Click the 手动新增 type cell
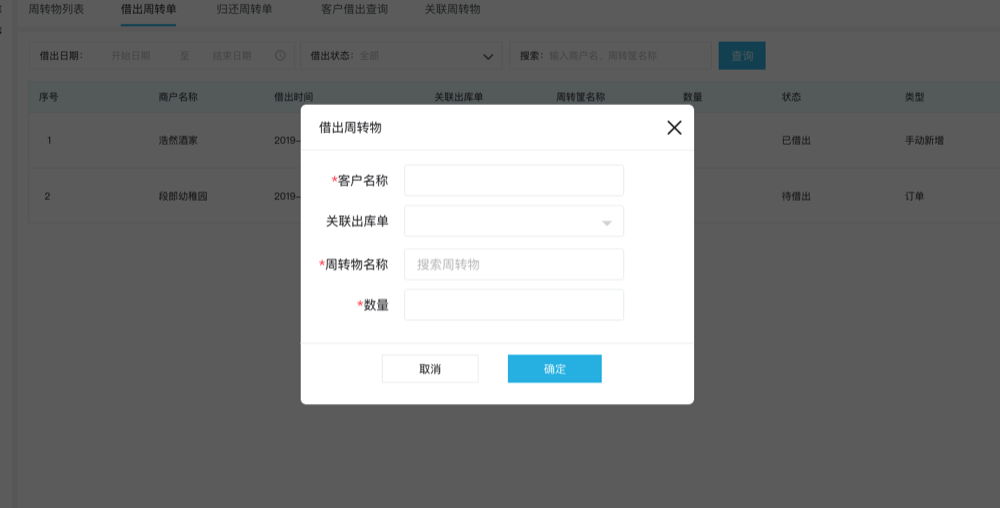Image resolution: width=1000 pixels, height=508 pixels. point(924,140)
